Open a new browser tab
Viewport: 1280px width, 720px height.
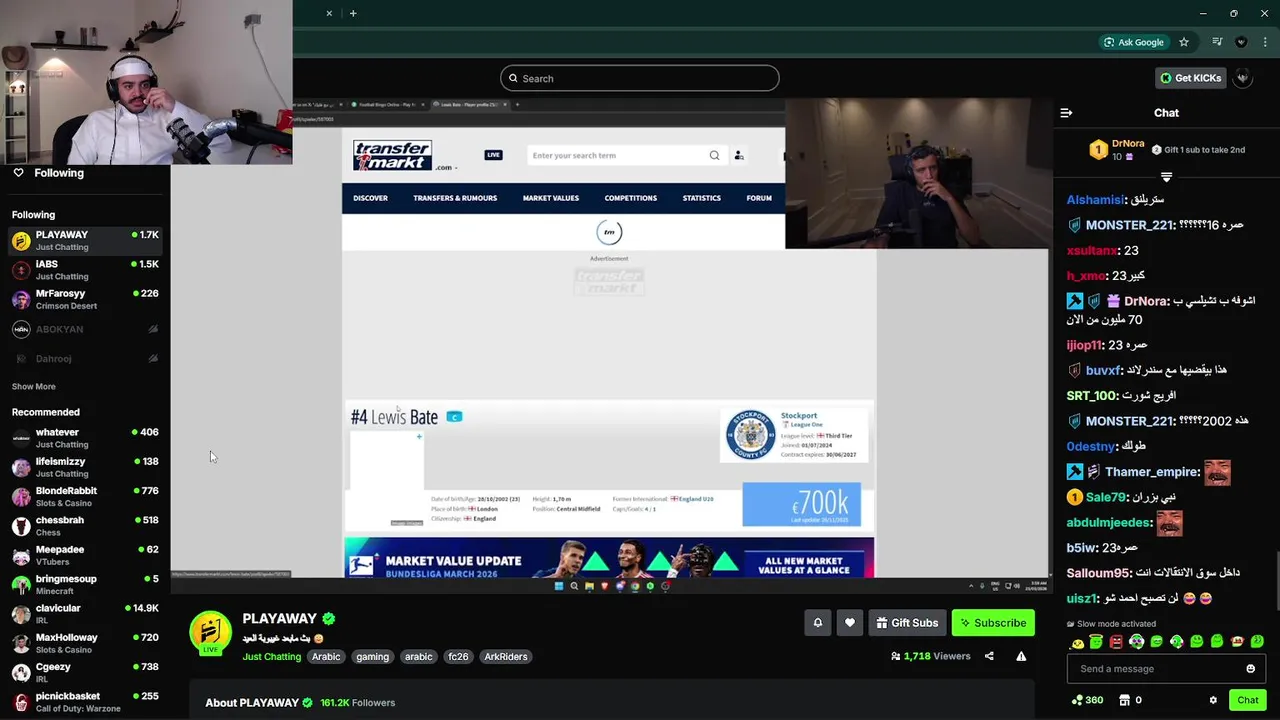(353, 13)
